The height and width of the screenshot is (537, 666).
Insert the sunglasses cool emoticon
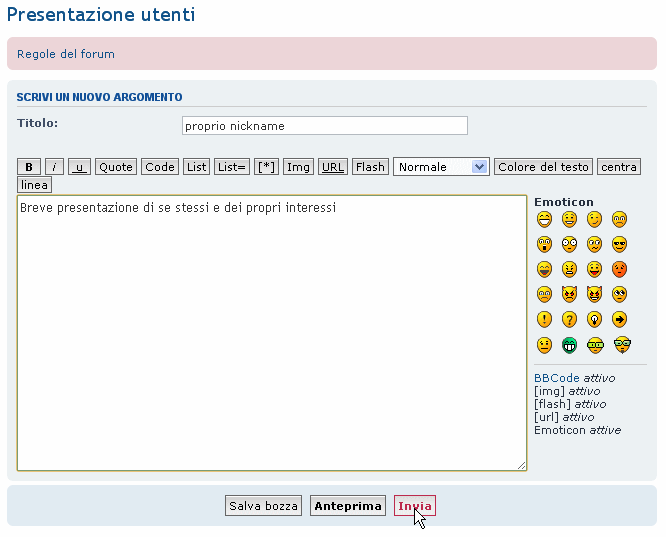[620, 244]
